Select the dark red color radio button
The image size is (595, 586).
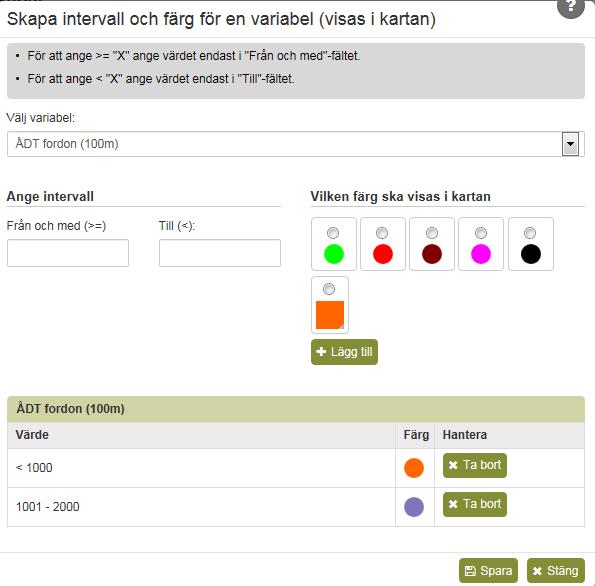431,232
